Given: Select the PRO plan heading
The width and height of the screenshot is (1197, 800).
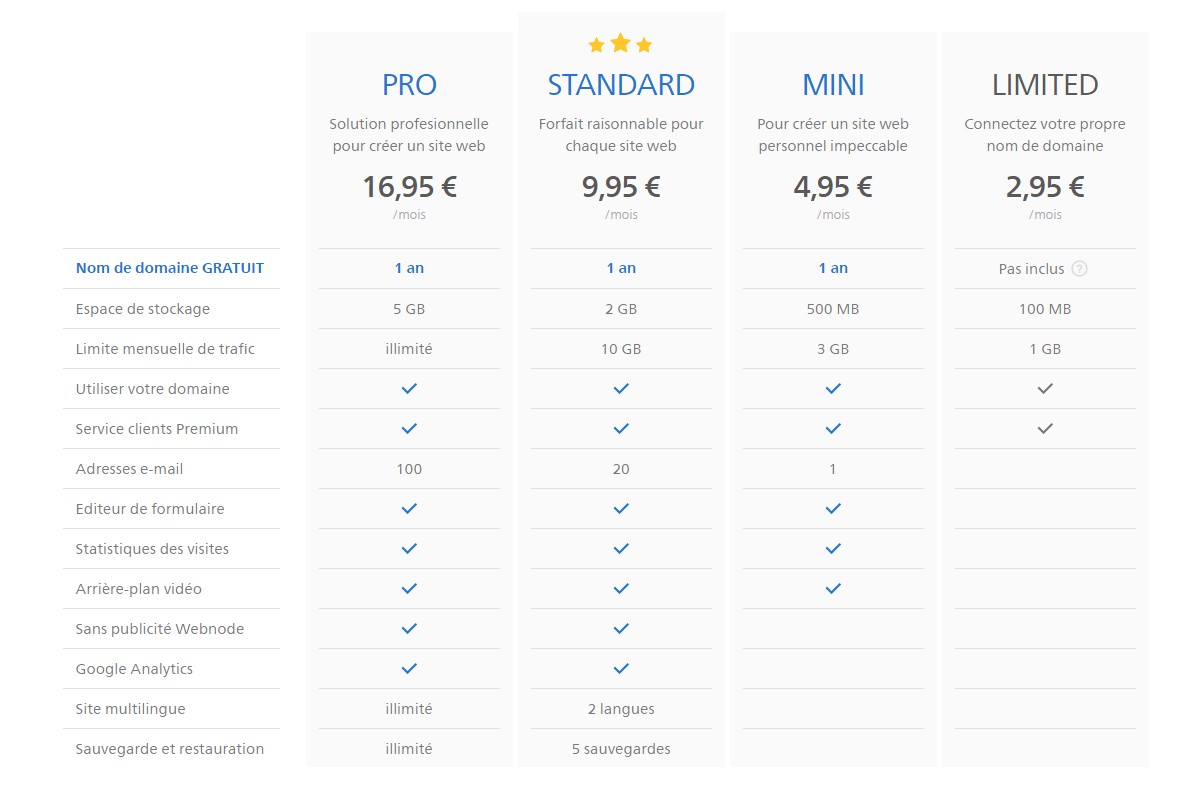Looking at the screenshot, I should pos(409,85).
